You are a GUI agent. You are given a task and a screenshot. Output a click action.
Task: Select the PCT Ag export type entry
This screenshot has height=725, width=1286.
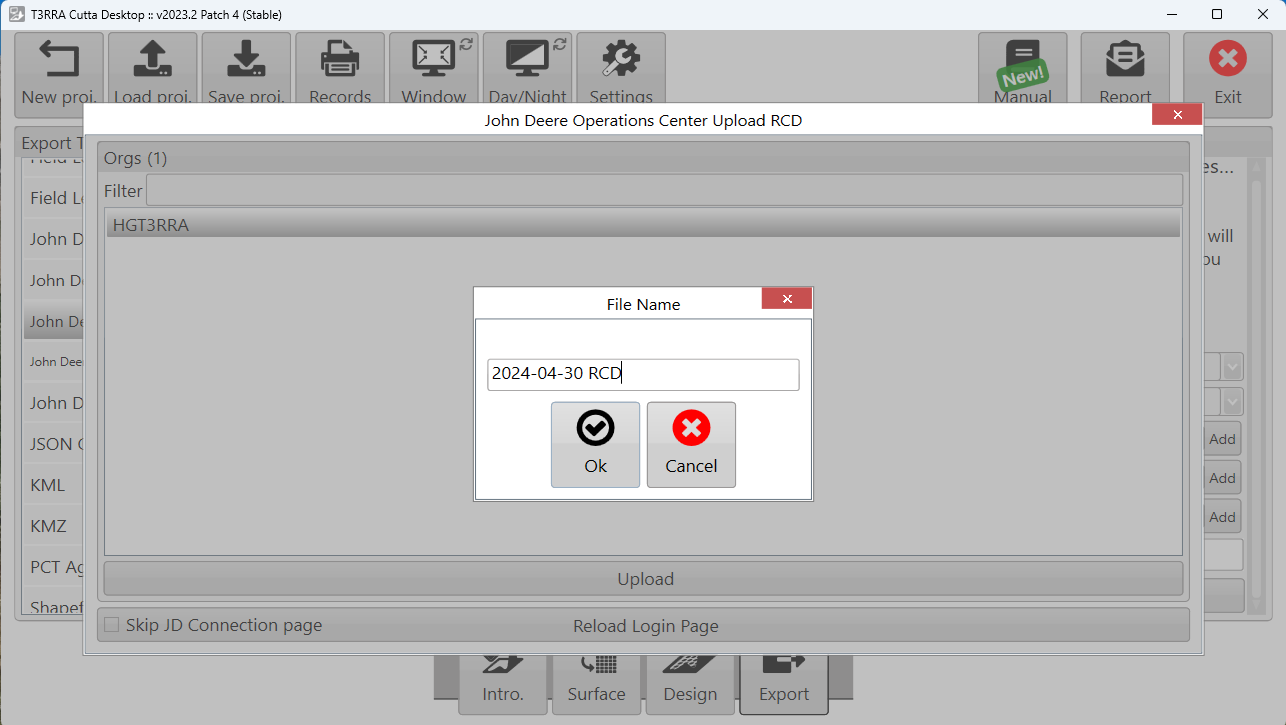click(x=53, y=567)
